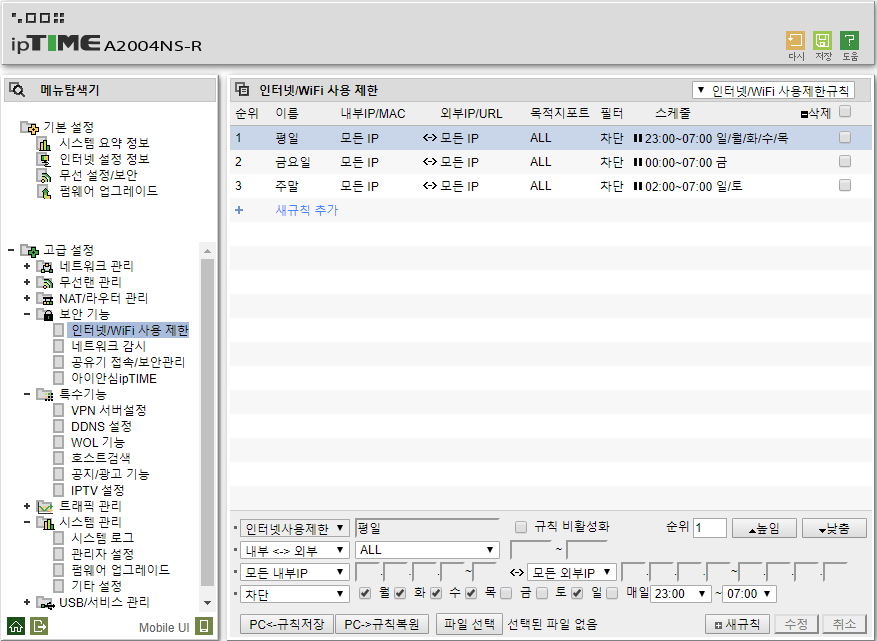Open 아이안심ipTIME menu item

114,379
